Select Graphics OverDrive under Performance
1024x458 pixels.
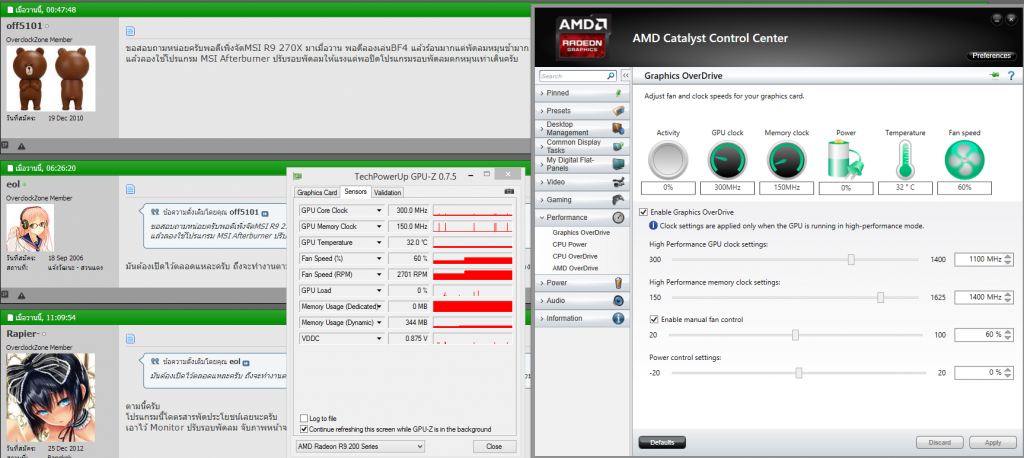tap(581, 233)
